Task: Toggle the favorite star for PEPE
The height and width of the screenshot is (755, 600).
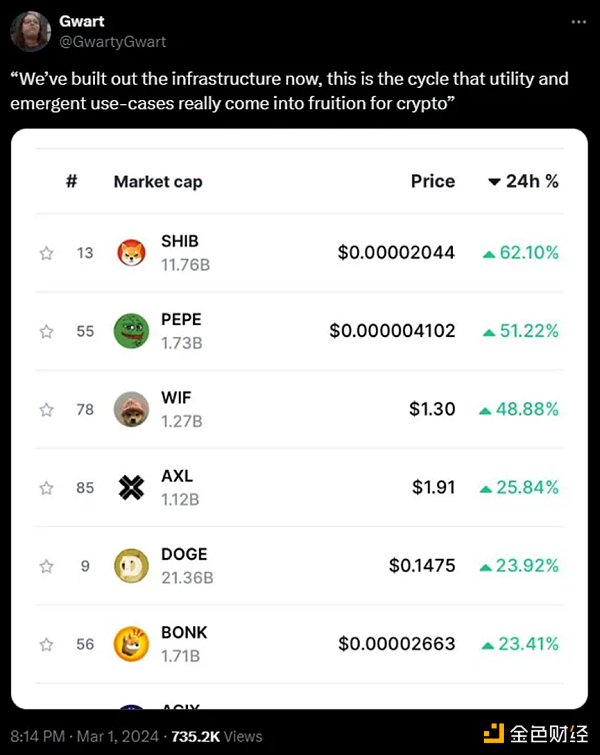Action: (46, 332)
